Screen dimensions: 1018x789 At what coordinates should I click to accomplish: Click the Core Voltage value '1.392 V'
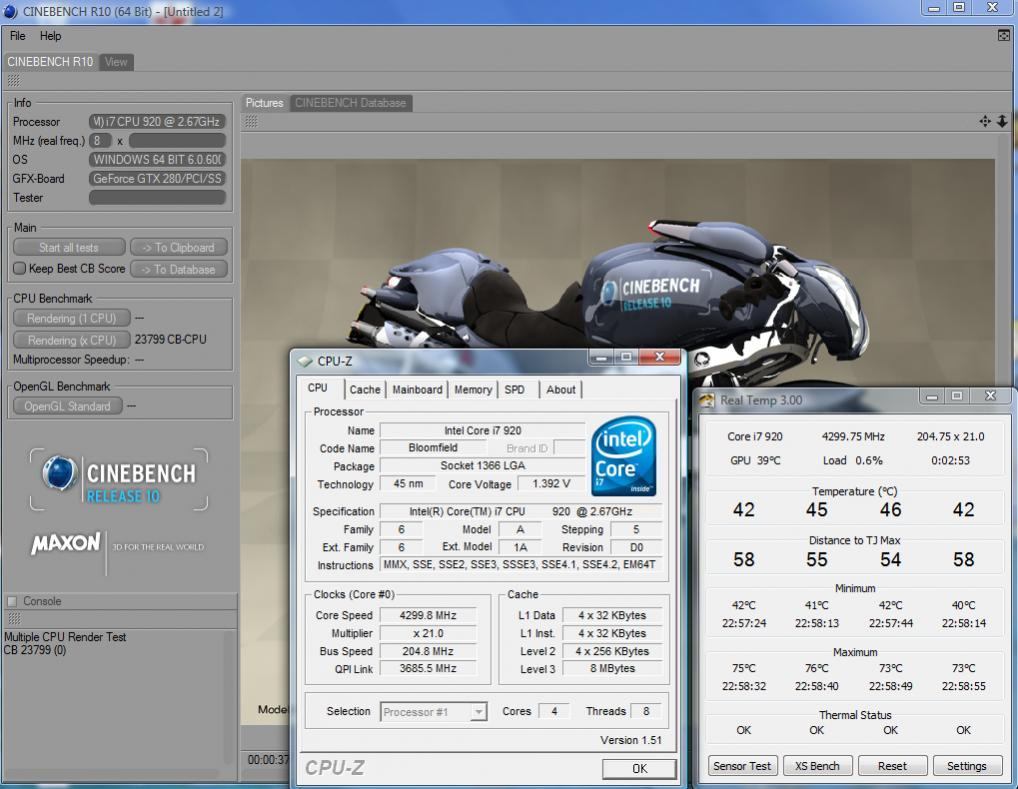(x=551, y=484)
